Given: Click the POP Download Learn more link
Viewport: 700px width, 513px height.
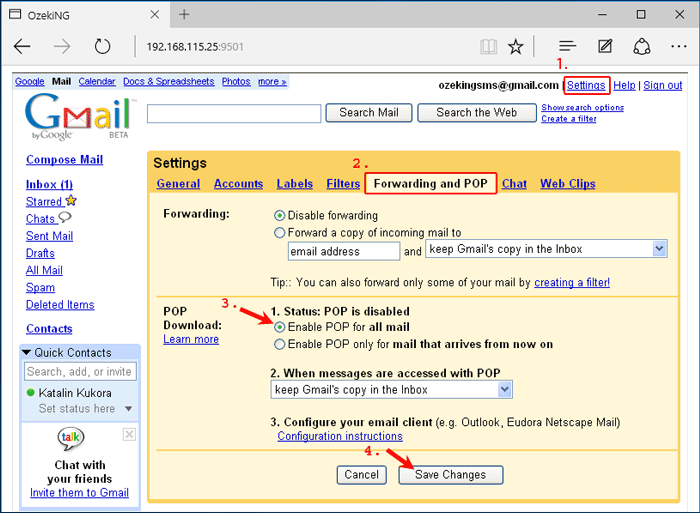Looking at the screenshot, I should coord(191,339).
